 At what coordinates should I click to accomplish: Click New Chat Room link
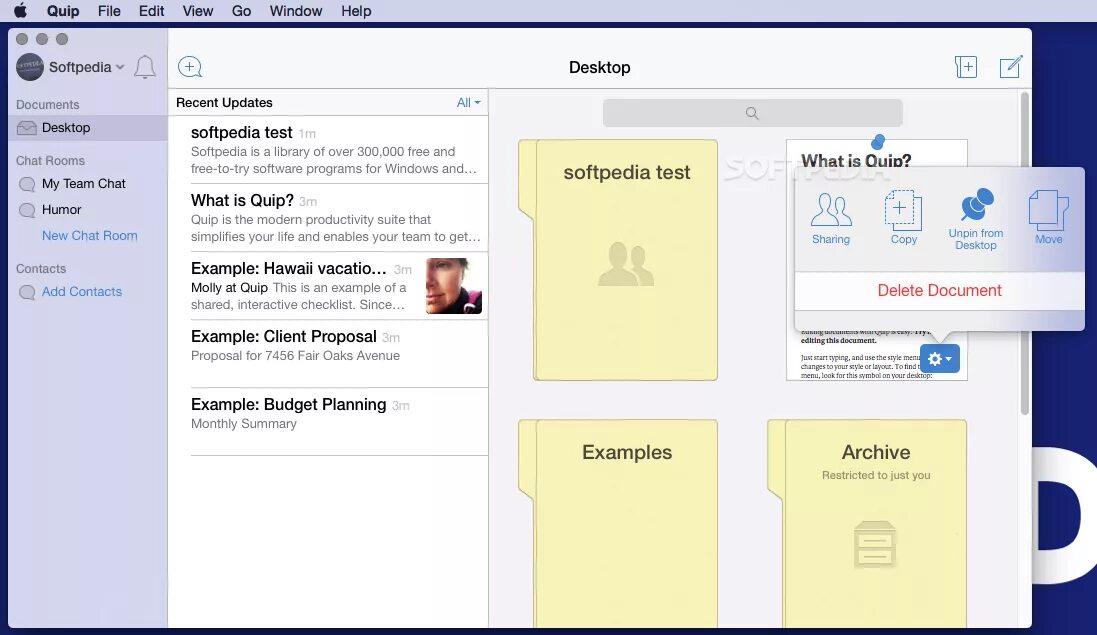pyautogui.click(x=90, y=236)
